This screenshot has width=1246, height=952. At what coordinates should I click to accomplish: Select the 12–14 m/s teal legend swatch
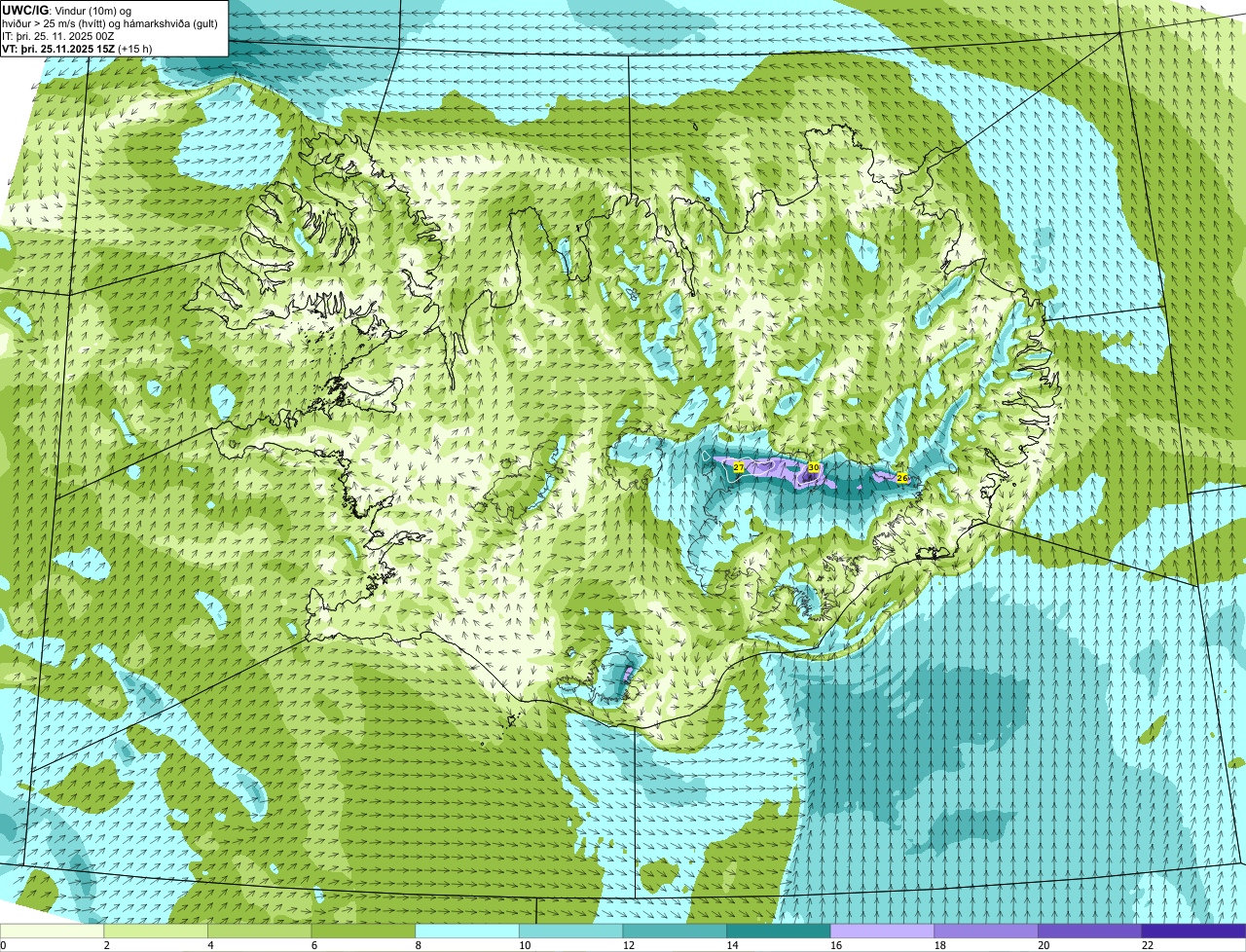pos(675,931)
